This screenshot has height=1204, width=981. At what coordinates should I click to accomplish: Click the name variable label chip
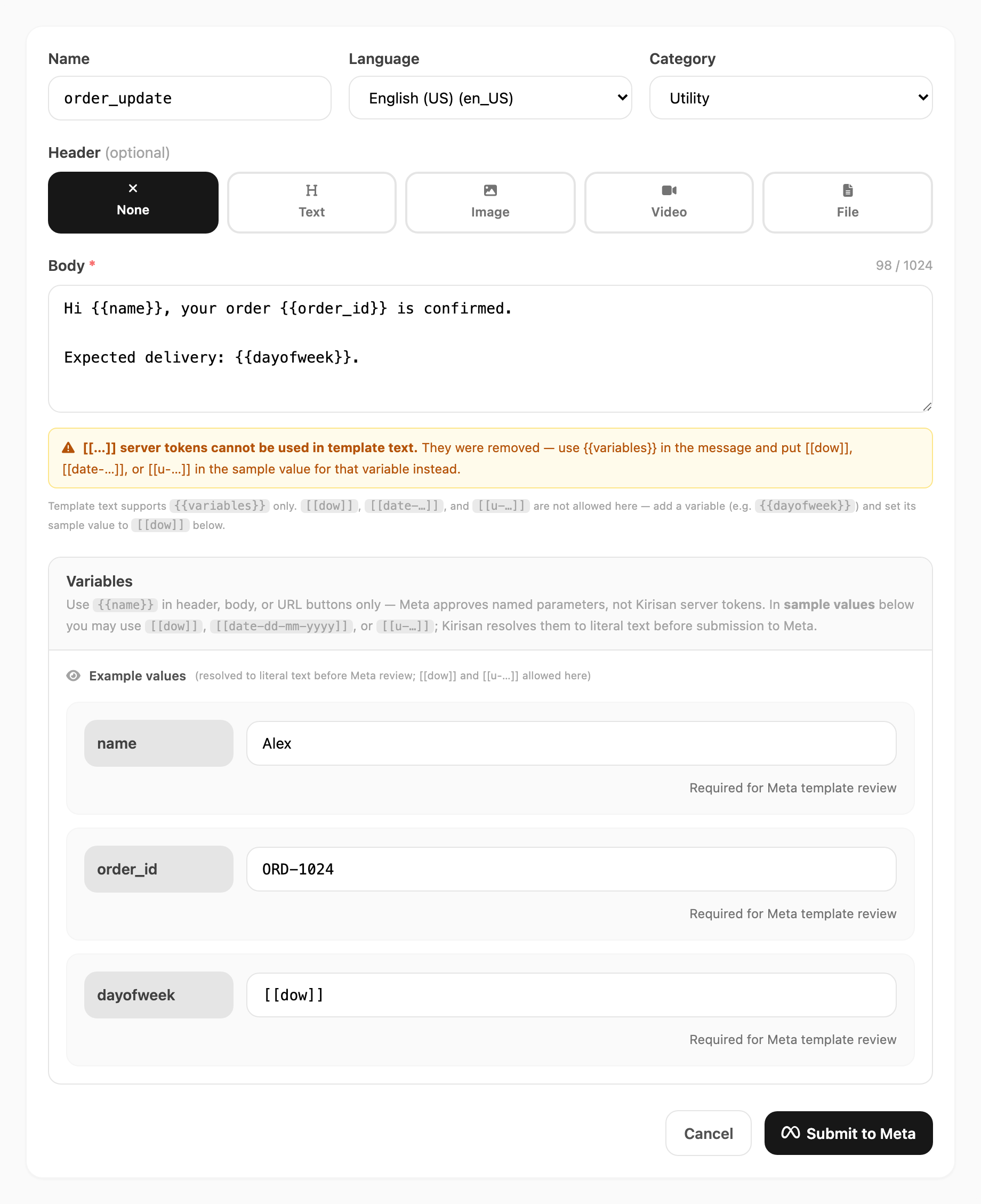158,743
